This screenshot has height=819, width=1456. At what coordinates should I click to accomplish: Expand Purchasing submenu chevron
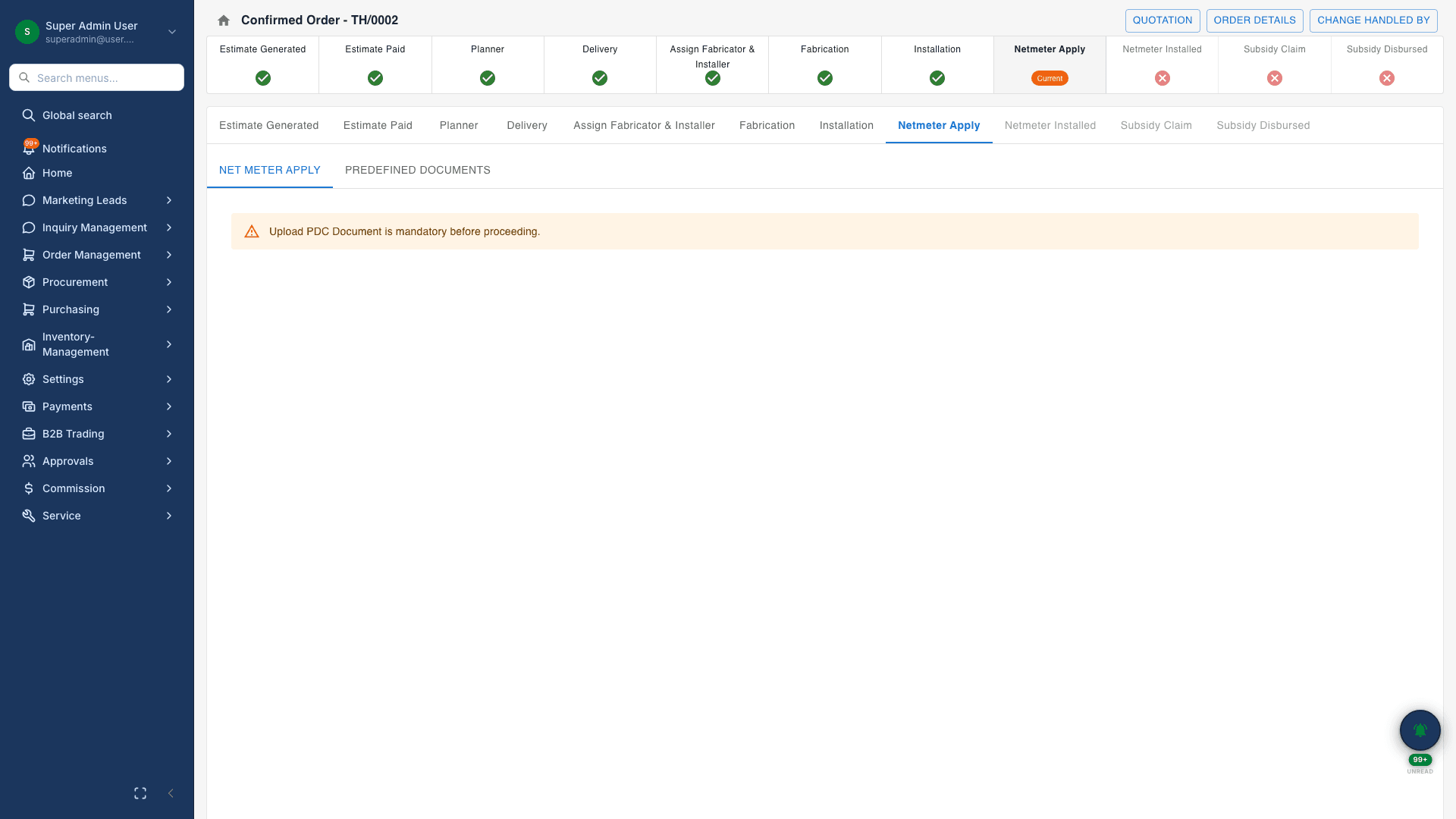click(x=169, y=309)
